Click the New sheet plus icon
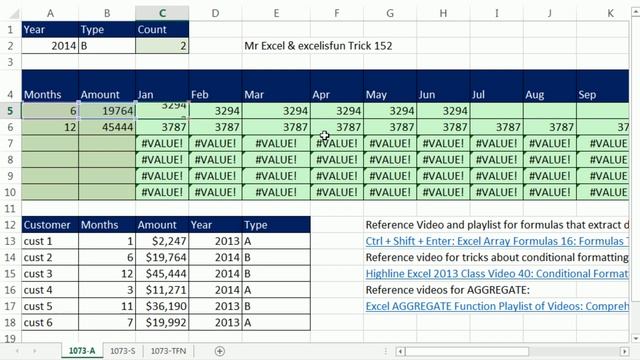 pyautogui.click(x=220, y=351)
